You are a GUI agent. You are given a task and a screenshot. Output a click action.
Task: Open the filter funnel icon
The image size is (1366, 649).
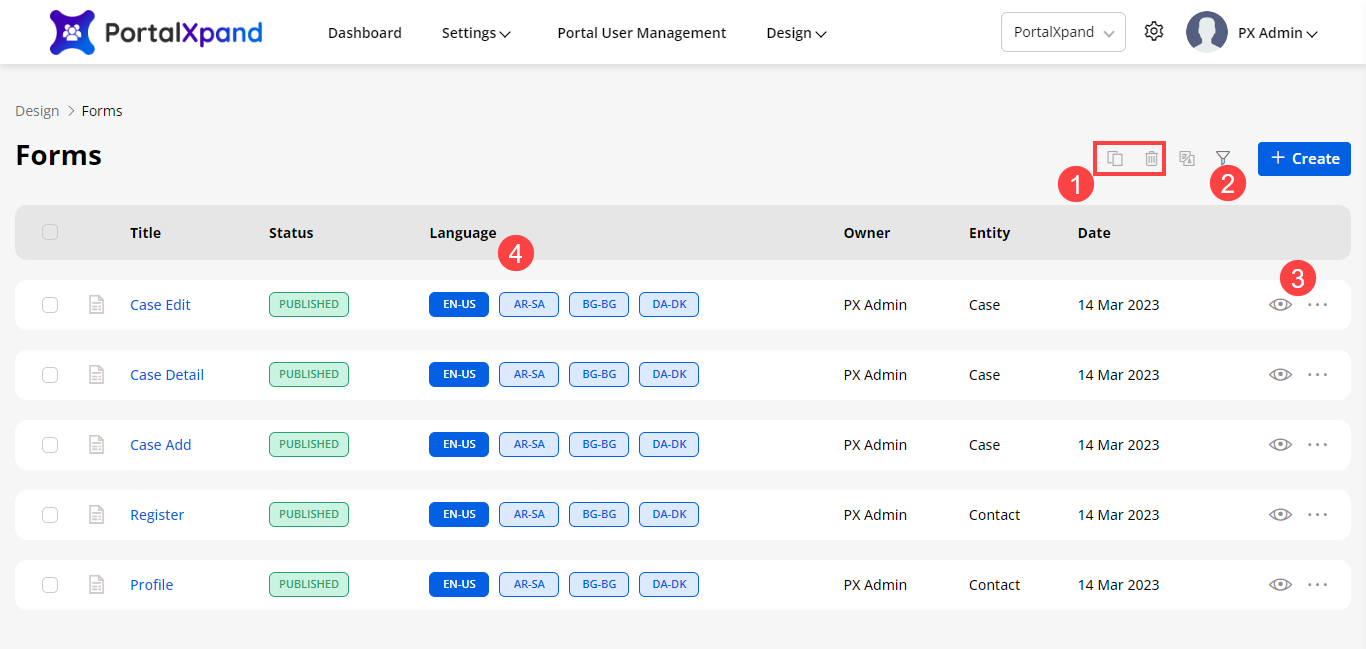click(1222, 158)
